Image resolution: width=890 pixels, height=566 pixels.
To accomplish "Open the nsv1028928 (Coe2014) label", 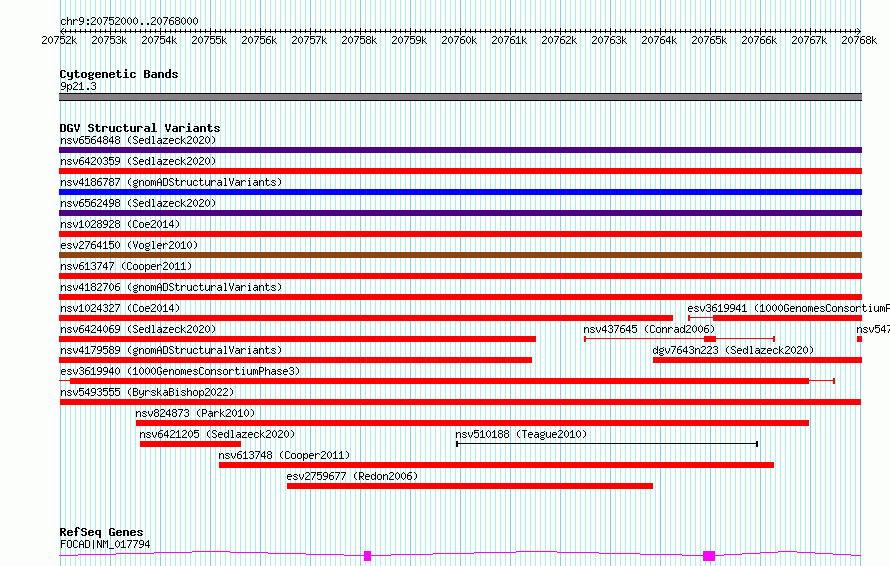I will pyautogui.click(x=120, y=224).
